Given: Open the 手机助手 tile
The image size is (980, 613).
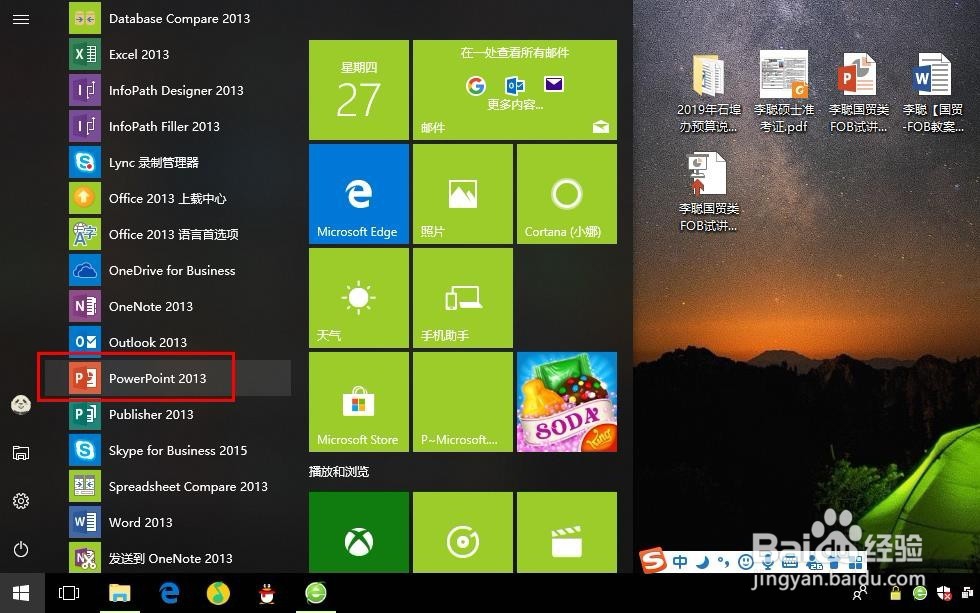Looking at the screenshot, I should [x=463, y=298].
